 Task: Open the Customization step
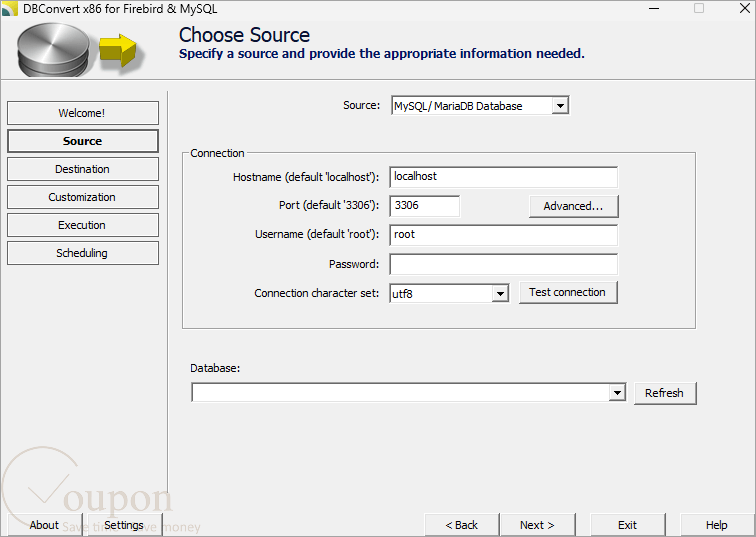[82, 197]
